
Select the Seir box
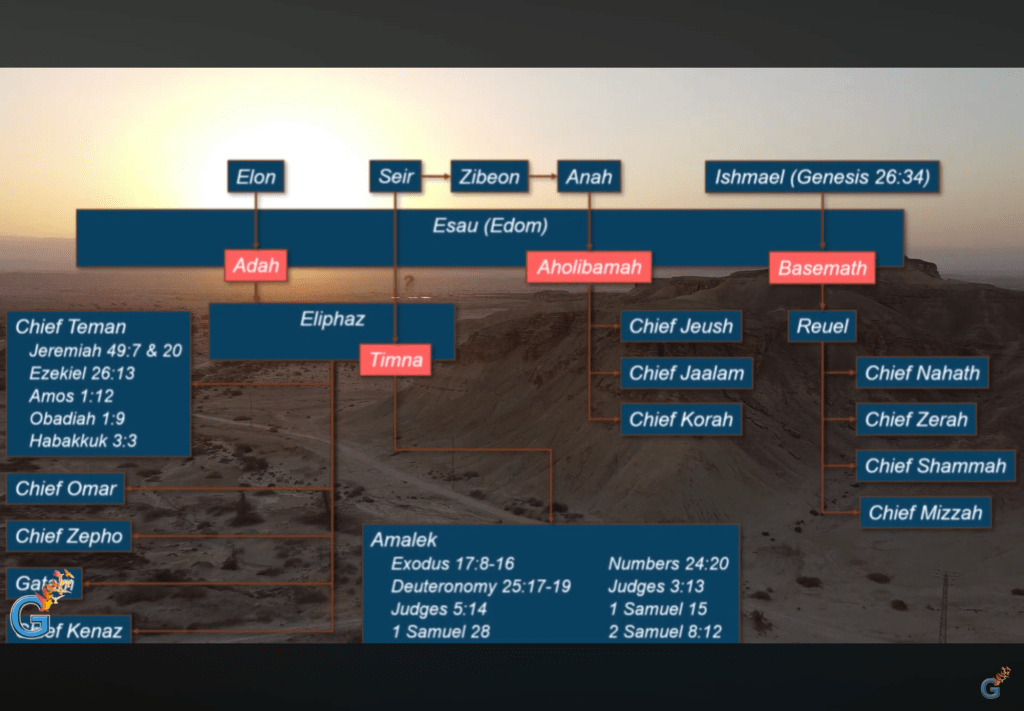point(395,177)
